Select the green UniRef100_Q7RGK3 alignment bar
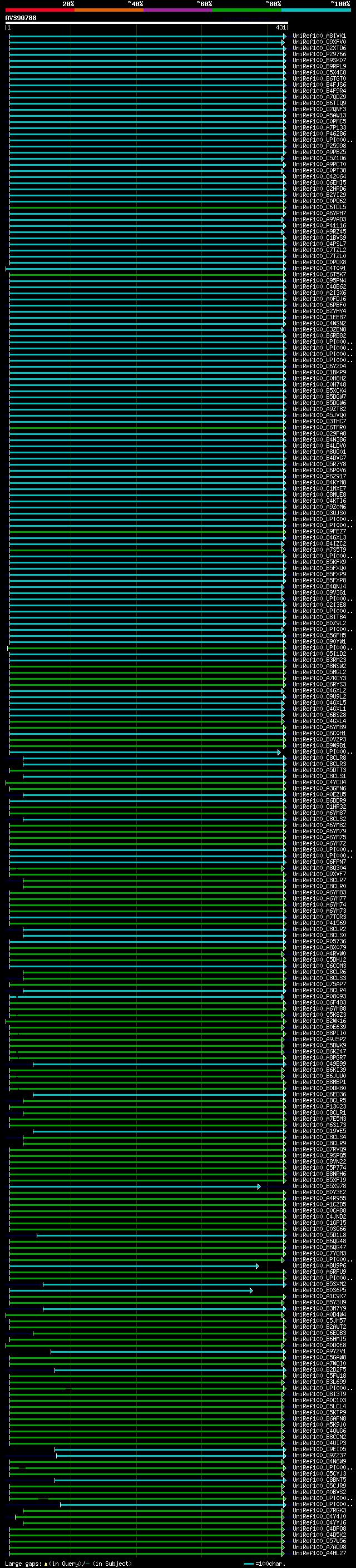Image resolution: width=356 pixels, height=1568 pixels. tap(152, 1510)
